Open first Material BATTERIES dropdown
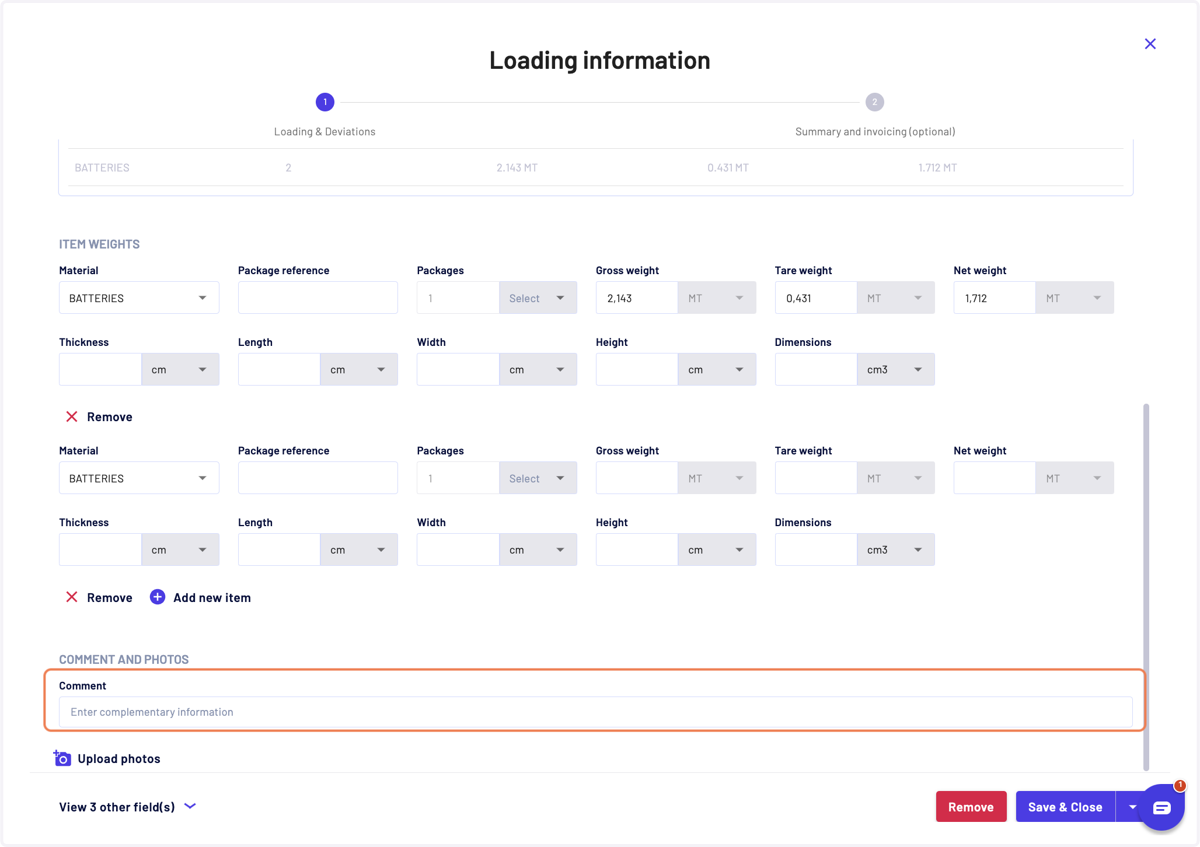 tap(139, 298)
